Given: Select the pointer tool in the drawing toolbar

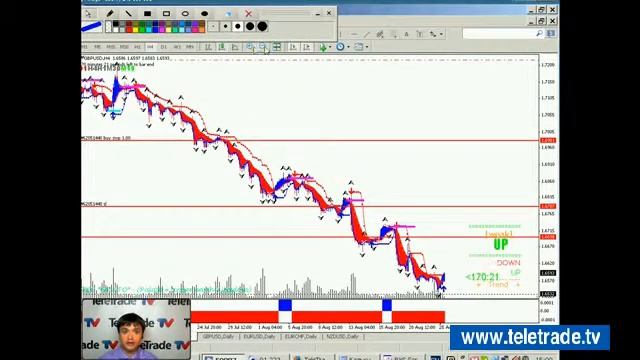Looking at the screenshot, I should pos(88,14).
